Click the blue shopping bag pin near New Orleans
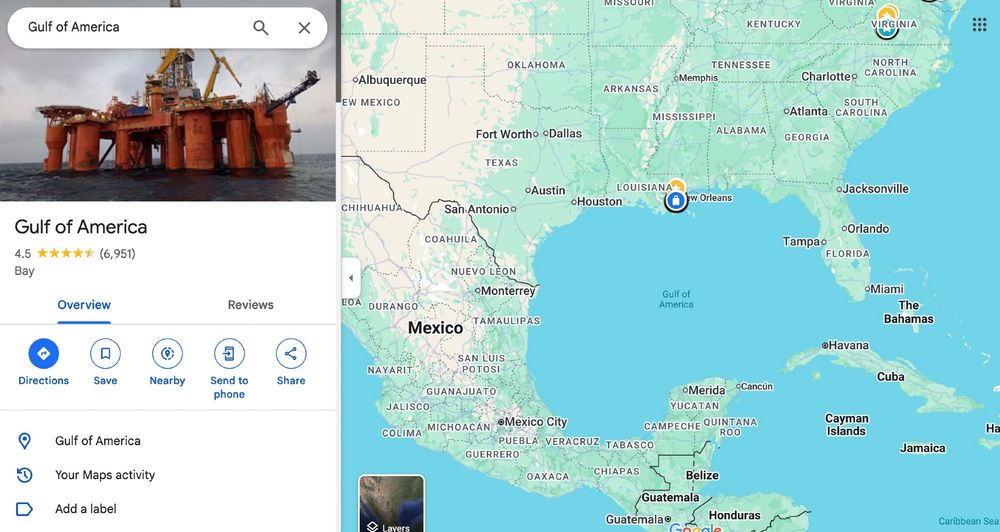 pos(675,201)
